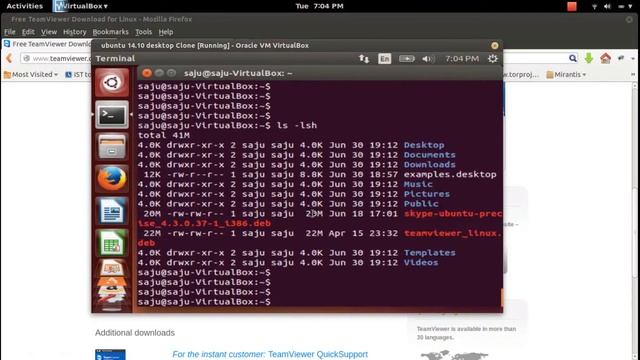
Task: Open host clock Tue 7:04 PM
Action: (x=320, y=6)
